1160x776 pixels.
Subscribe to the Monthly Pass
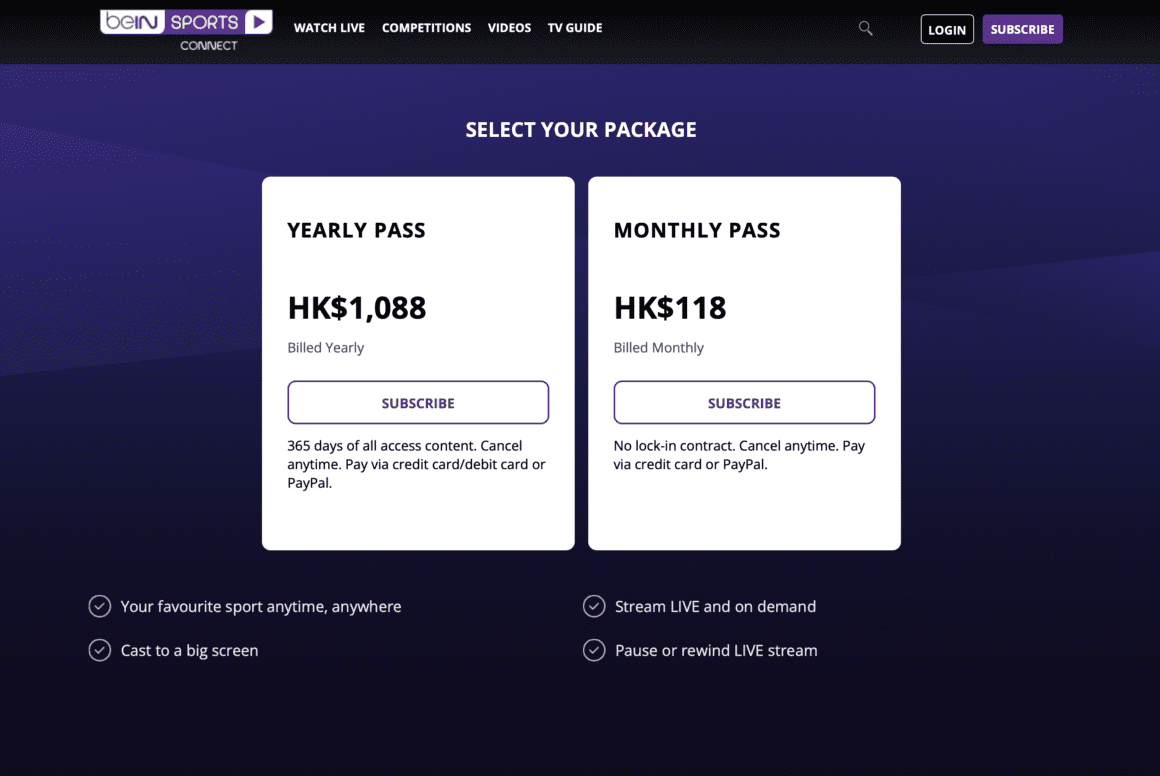click(744, 403)
